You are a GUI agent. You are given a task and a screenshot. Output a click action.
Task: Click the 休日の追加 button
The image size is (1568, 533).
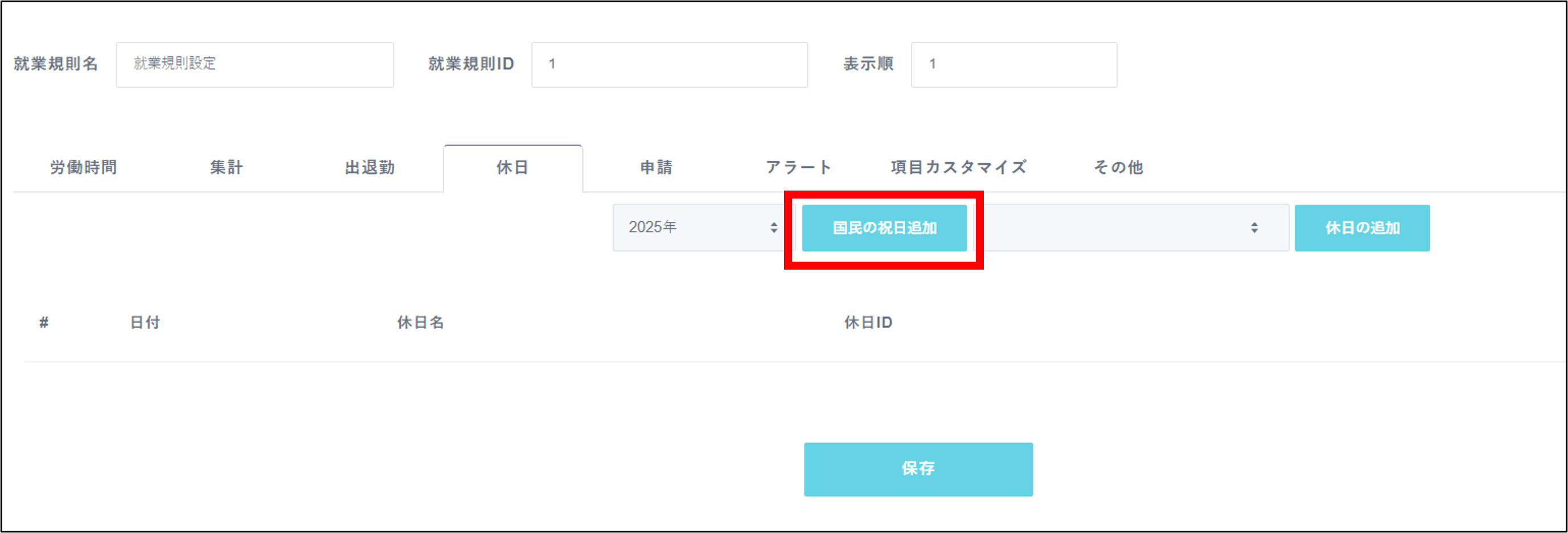pos(1362,228)
